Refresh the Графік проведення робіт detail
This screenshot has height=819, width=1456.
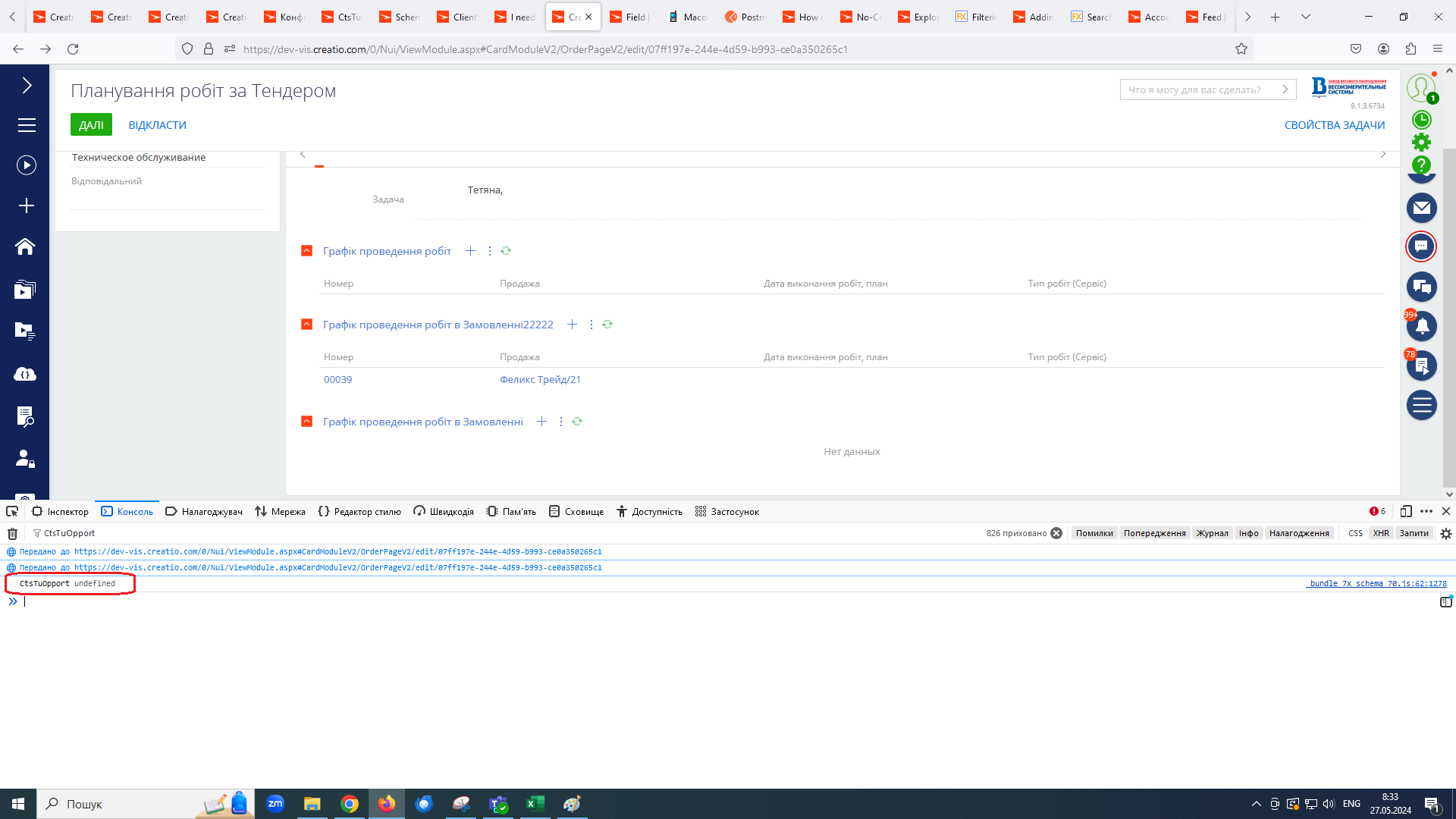pyautogui.click(x=506, y=251)
